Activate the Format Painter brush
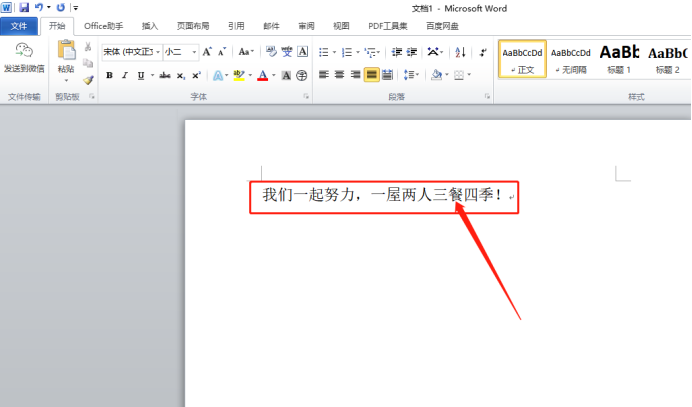The height and width of the screenshot is (407, 692). pos(88,80)
